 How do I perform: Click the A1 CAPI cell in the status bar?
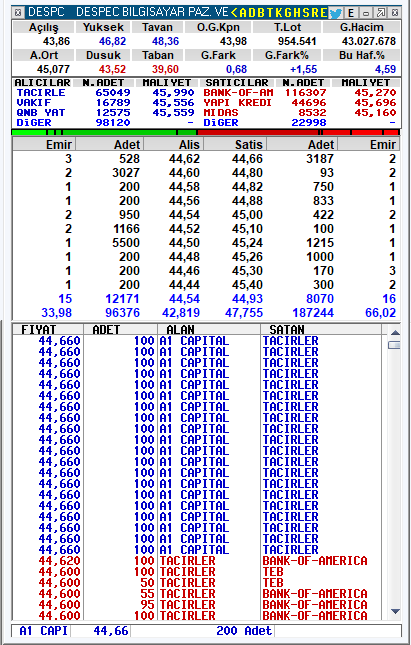click(43, 631)
